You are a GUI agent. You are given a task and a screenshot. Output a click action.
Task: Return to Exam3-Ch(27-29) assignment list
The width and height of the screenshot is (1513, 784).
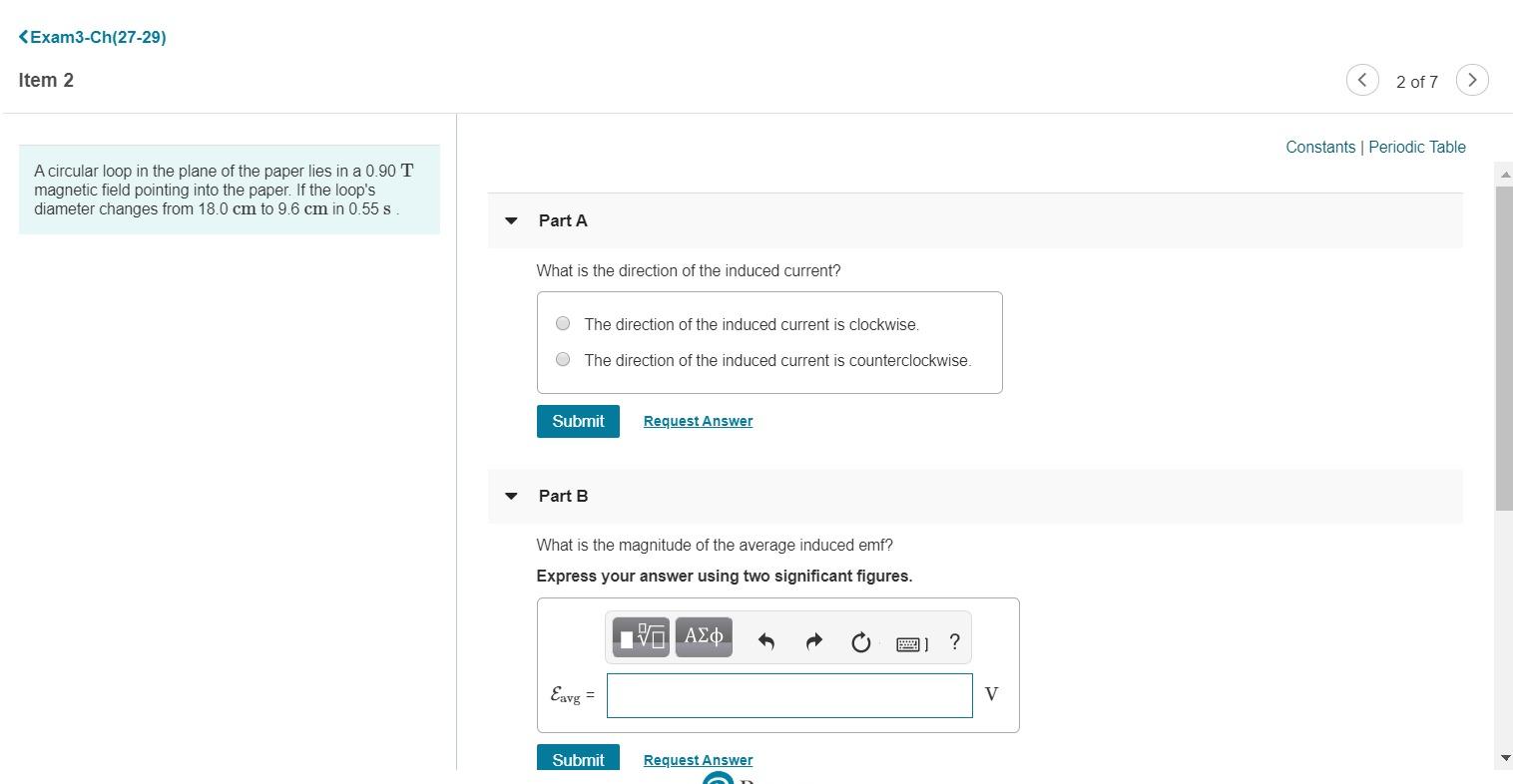pos(92,37)
